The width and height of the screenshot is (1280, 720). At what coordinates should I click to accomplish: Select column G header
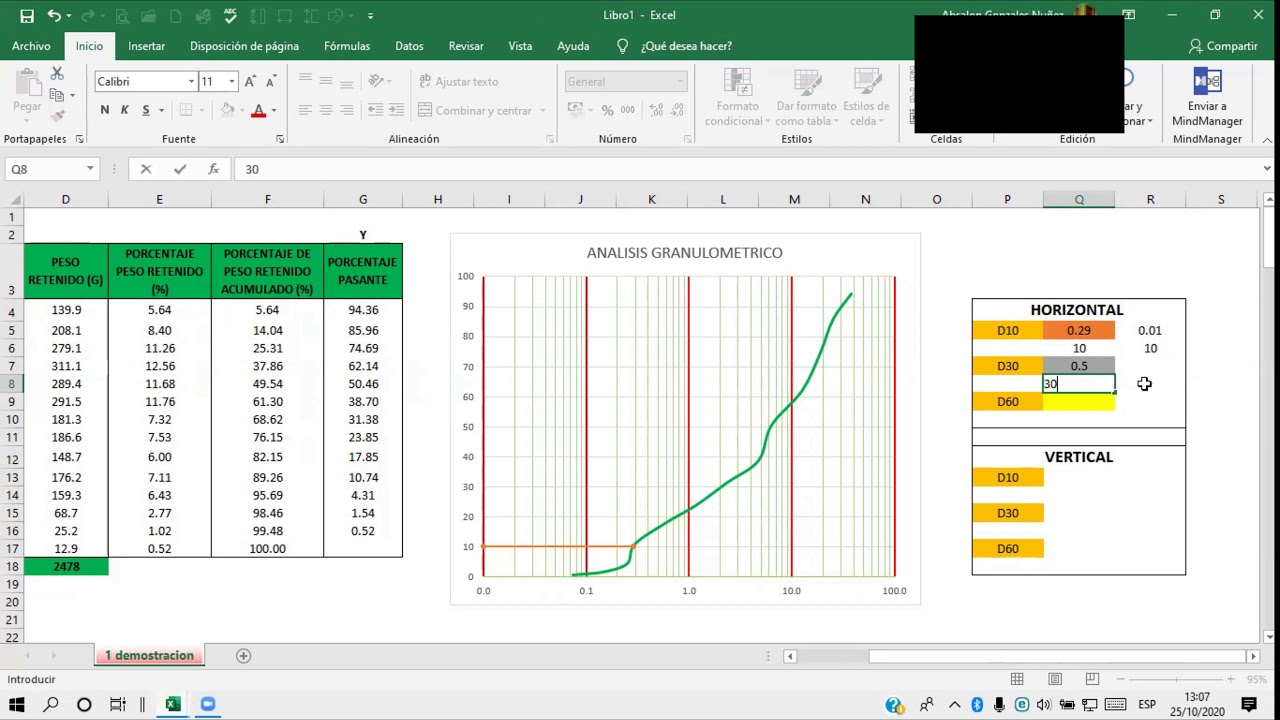(x=363, y=200)
